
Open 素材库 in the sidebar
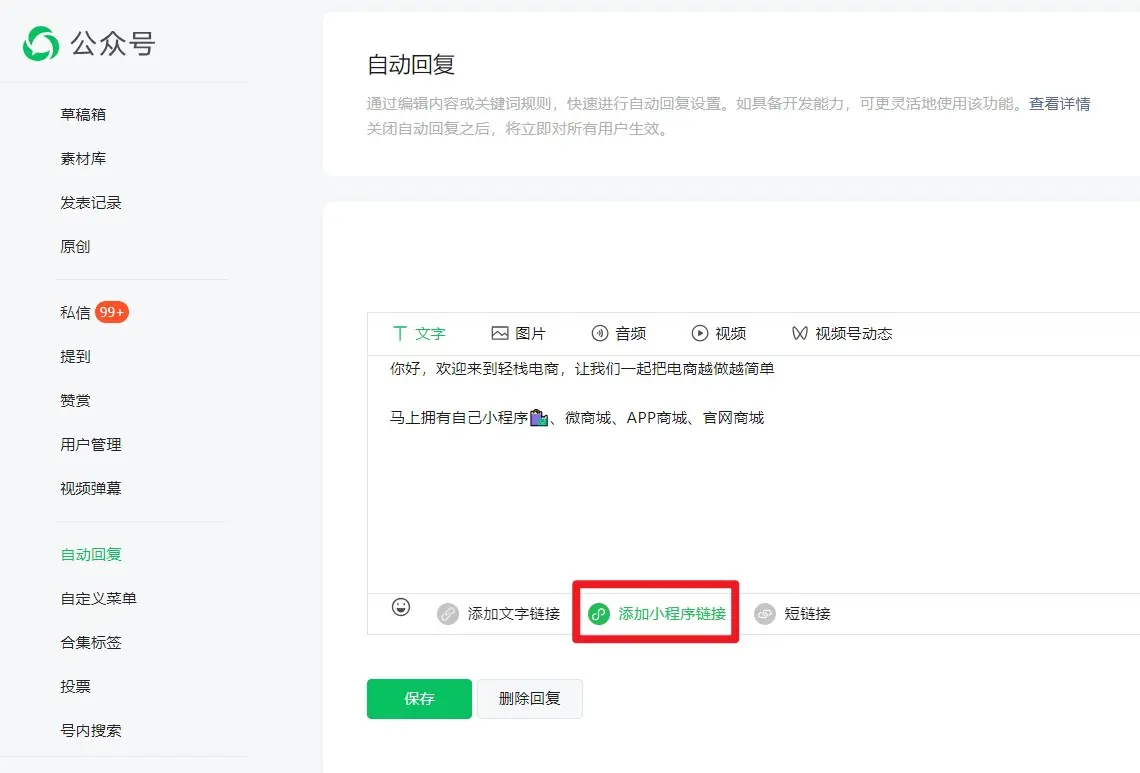coord(83,158)
